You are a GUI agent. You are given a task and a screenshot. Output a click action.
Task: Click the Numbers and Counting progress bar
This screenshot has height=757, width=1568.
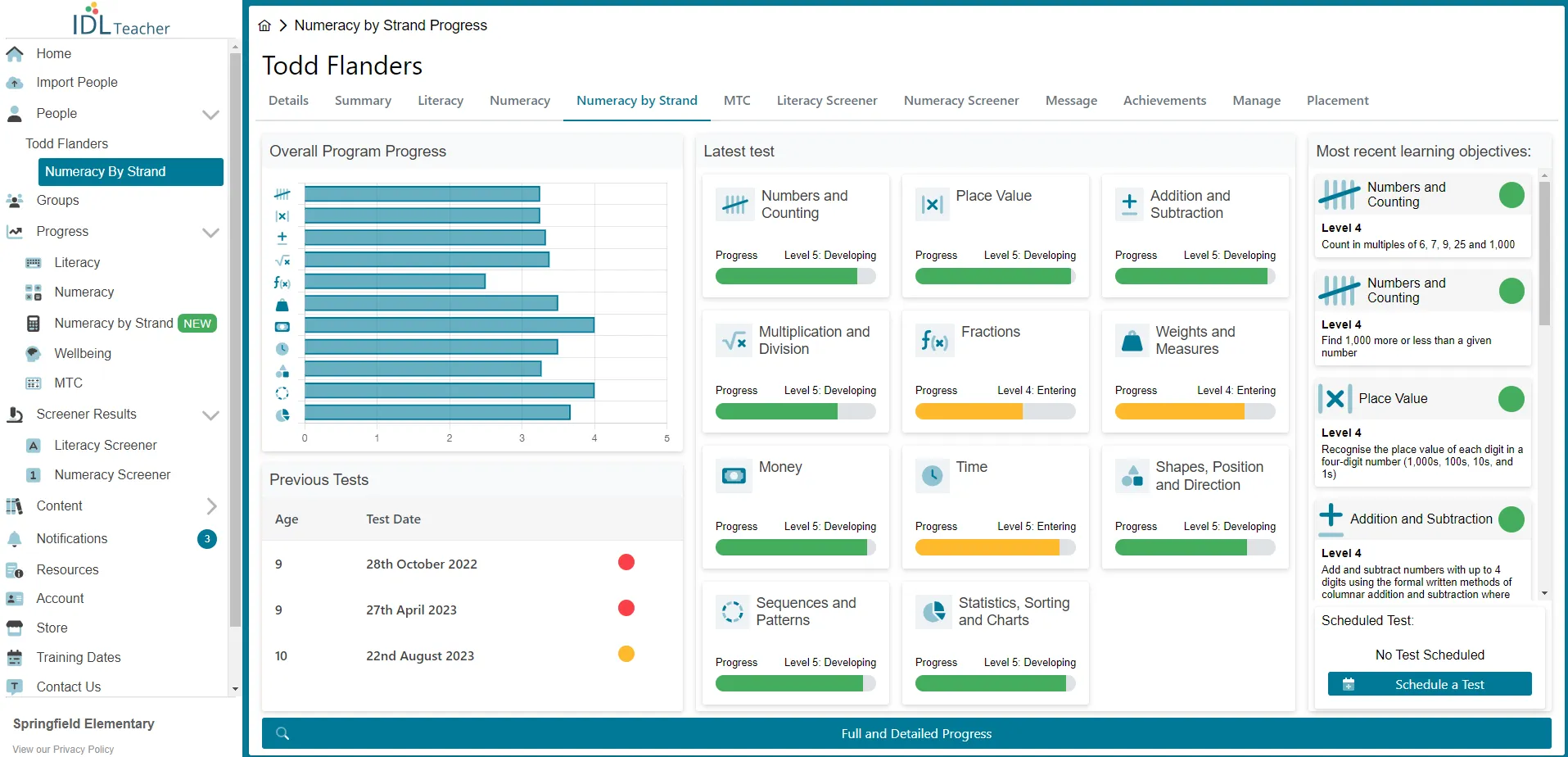click(x=796, y=276)
